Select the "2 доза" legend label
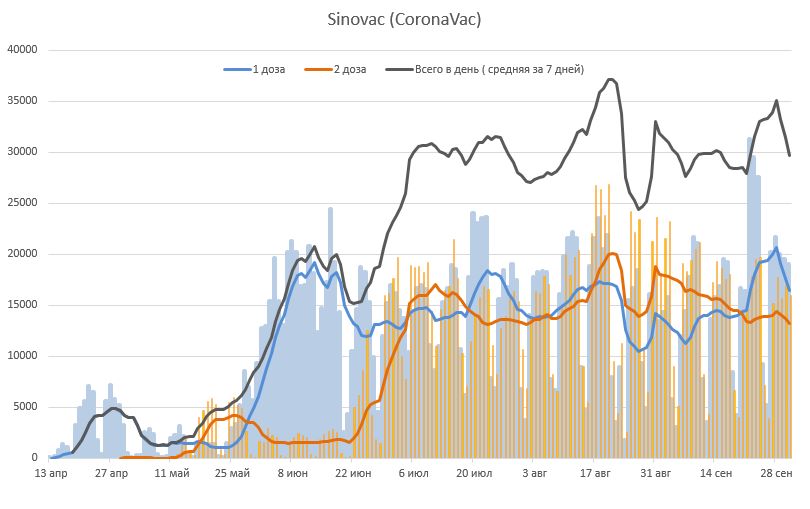 (x=349, y=69)
